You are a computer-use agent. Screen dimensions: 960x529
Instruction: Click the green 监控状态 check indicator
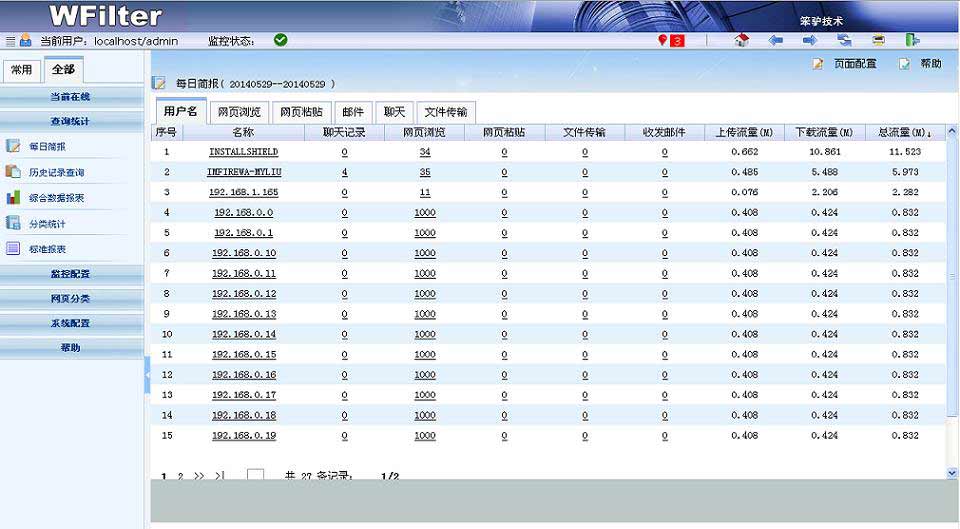click(281, 40)
